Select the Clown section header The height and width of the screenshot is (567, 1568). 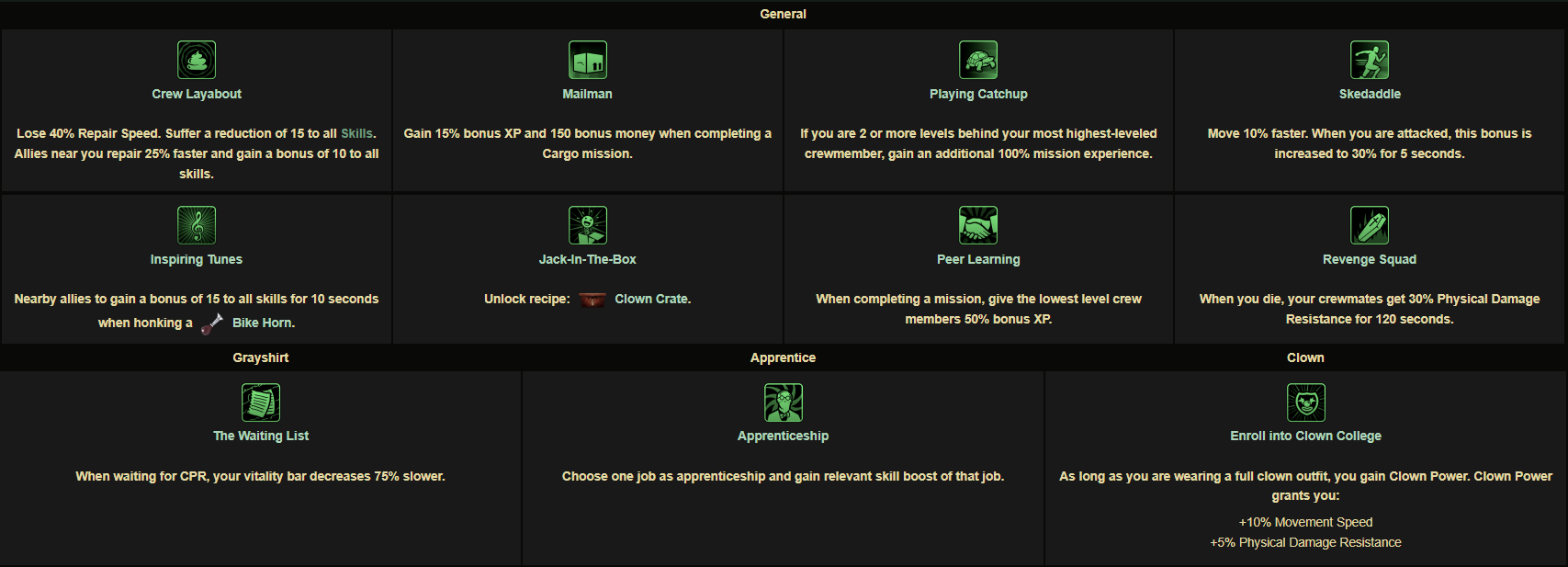point(1306,357)
